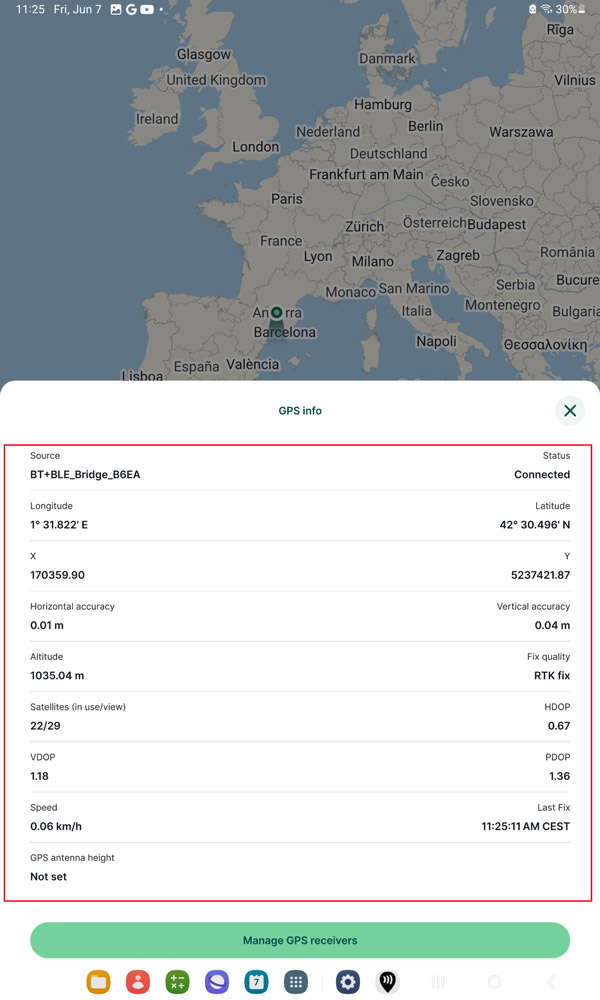Viewport: 600px width, 1000px height.
Task: Close the GPS info panel
Action: coord(570,410)
